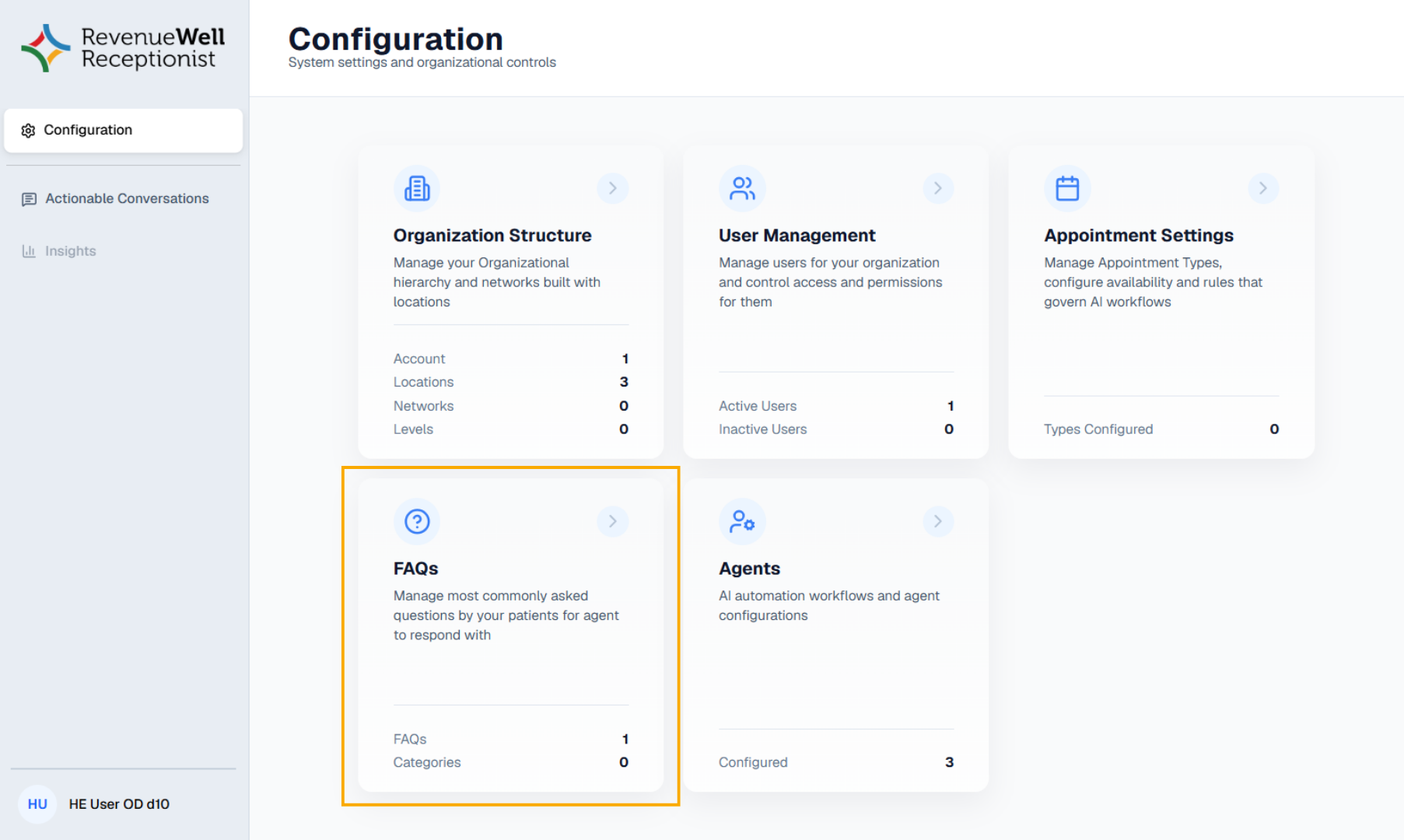The width and height of the screenshot is (1404, 840).
Task: Open the FAQs card arrow
Action: tap(613, 522)
